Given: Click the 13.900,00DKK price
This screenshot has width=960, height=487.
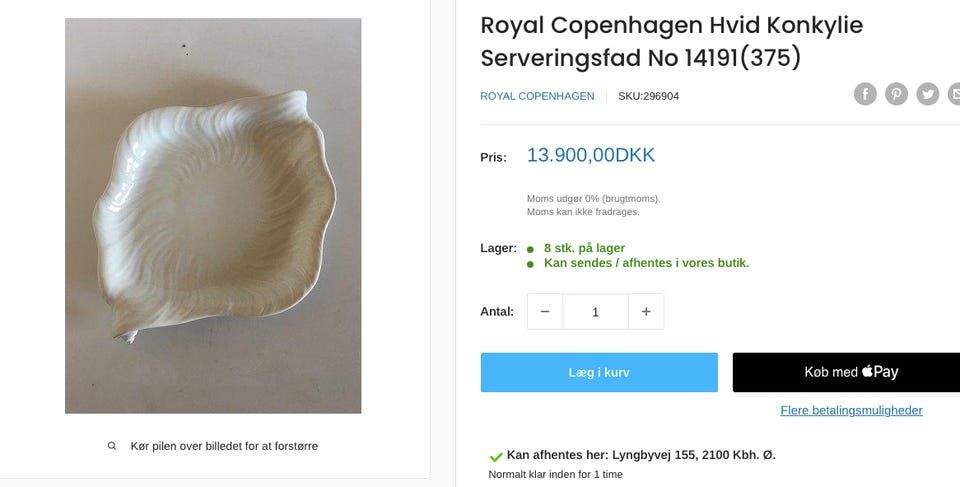Looking at the screenshot, I should [x=590, y=155].
